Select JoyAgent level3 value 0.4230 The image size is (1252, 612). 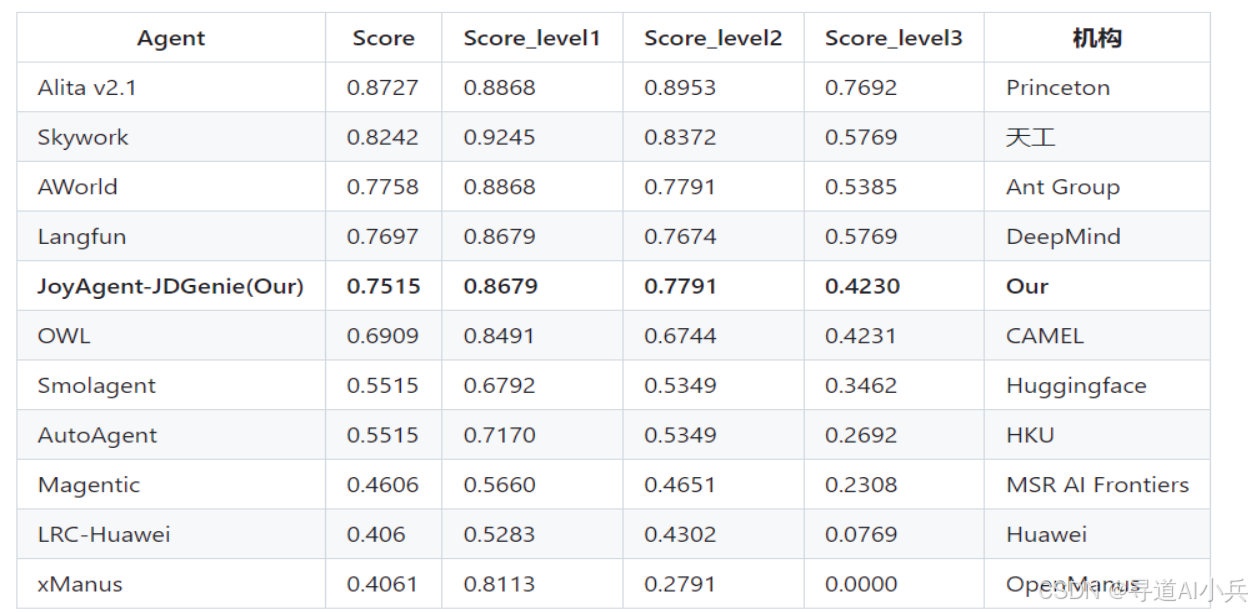click(862, 286)
